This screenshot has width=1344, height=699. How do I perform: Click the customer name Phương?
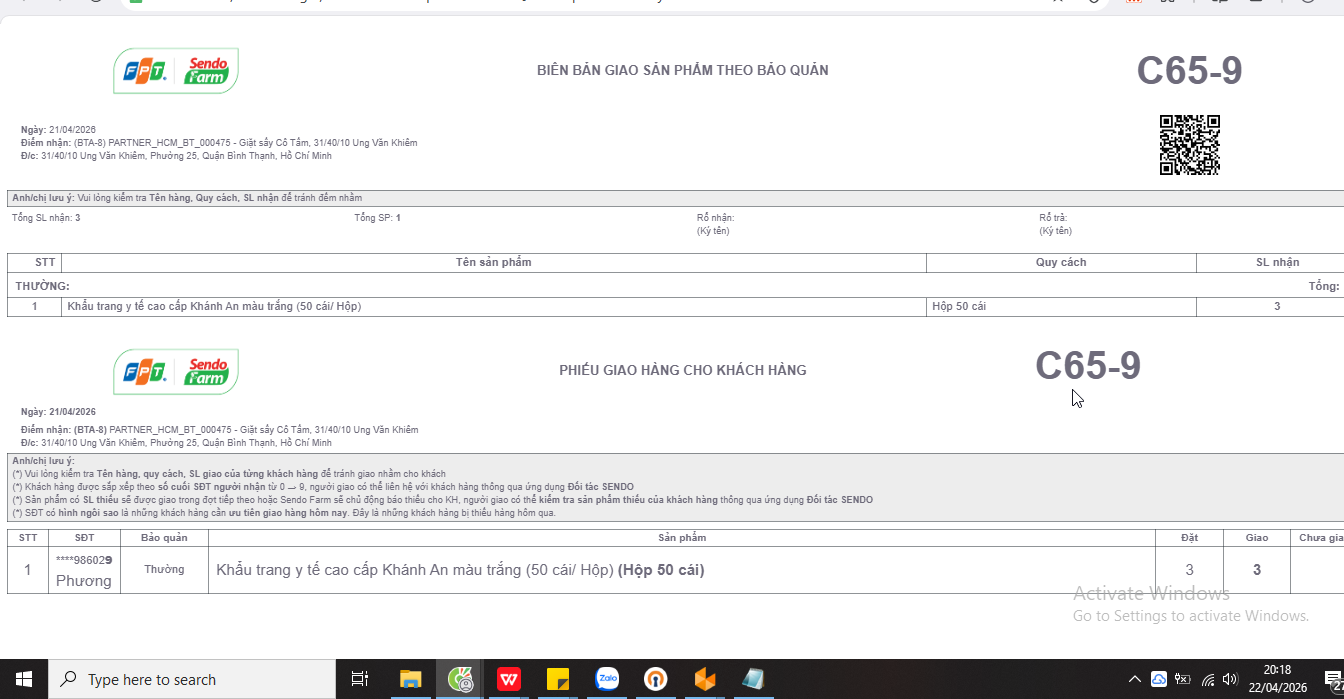[84, 580]
